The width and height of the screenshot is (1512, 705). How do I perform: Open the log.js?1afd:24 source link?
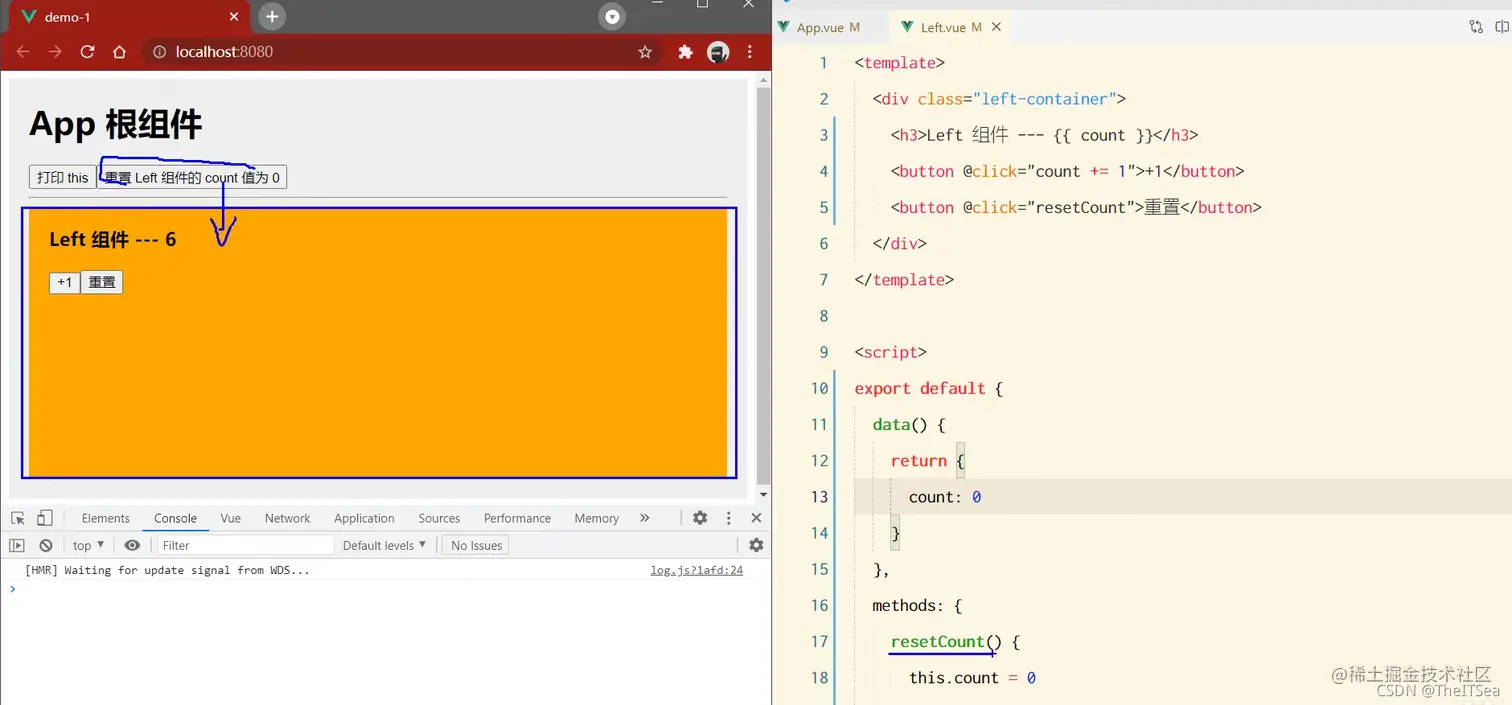tap(697, 570)
